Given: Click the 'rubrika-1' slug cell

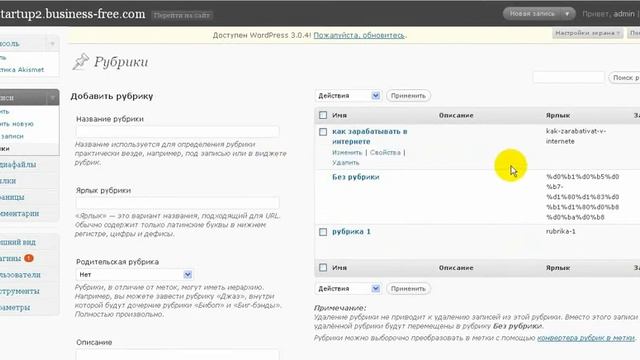Looking at the screenshot, I should pyautogui.click(x=560, y=231).
